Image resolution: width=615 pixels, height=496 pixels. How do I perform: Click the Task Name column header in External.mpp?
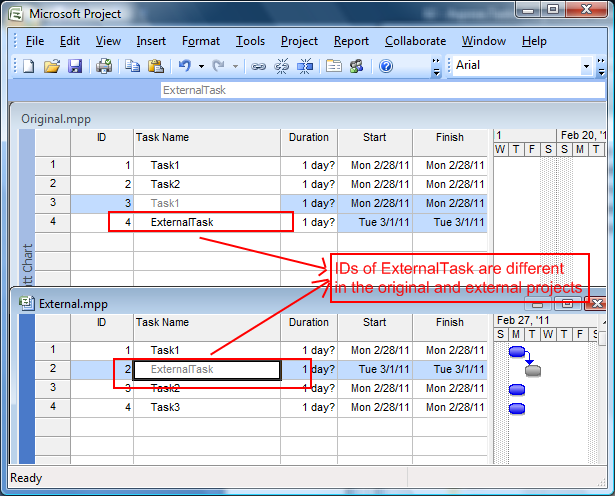(162, 323)
